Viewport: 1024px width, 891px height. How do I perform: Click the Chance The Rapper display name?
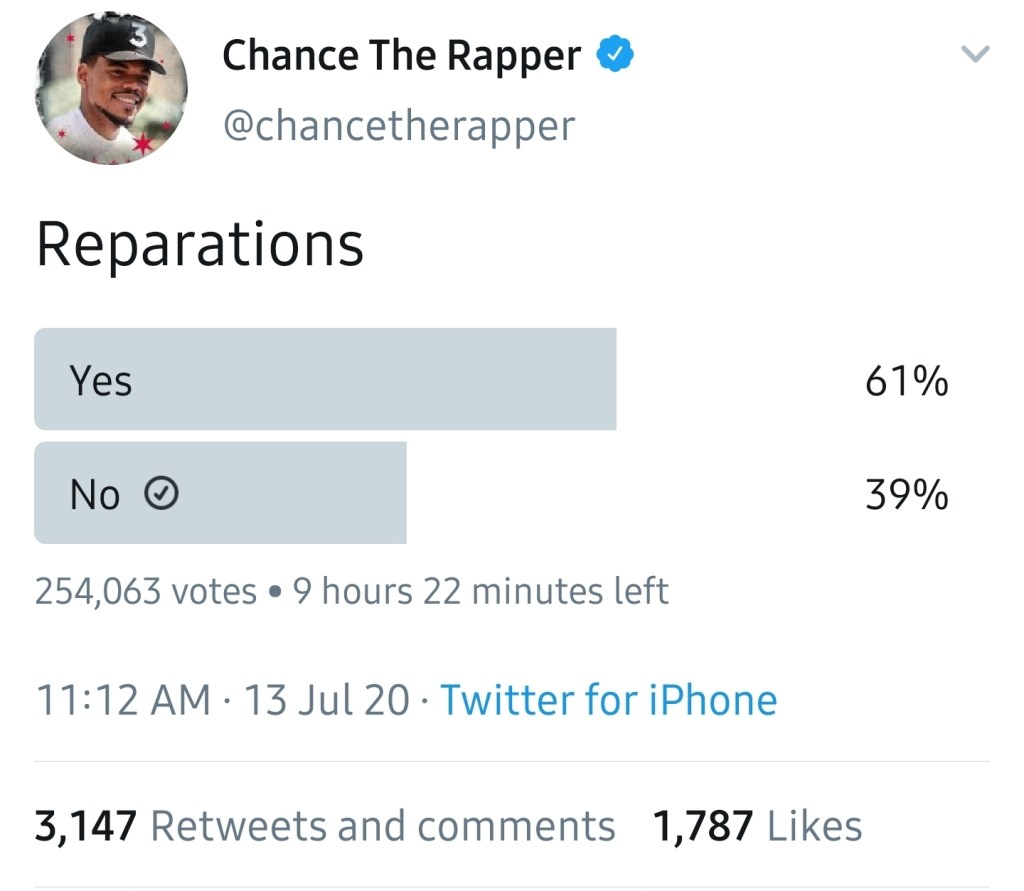[401, 56]
